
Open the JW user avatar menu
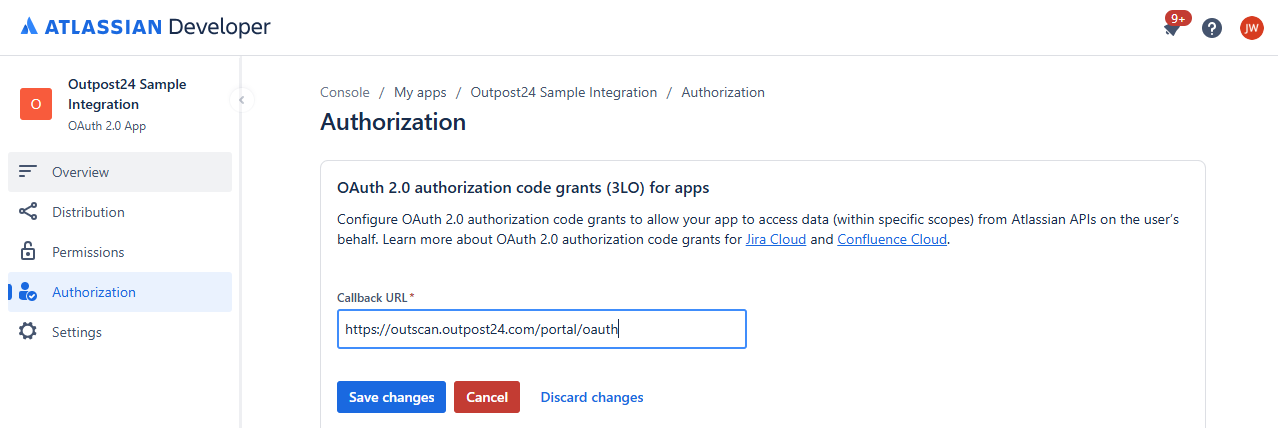click(1252, 28)
